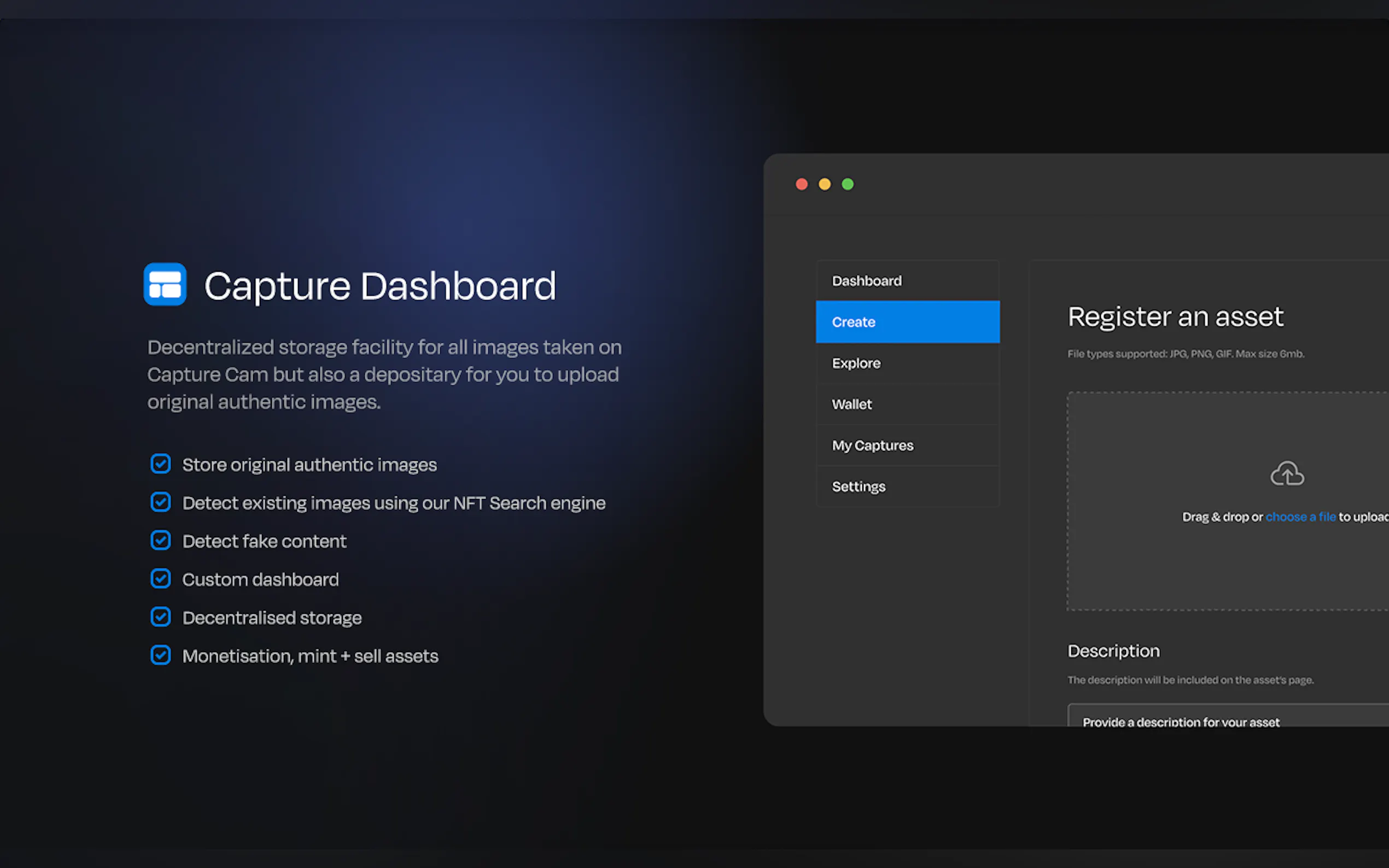Click checkmark beside Monetisation, mint + sell assets

click(x=161, y=655)
